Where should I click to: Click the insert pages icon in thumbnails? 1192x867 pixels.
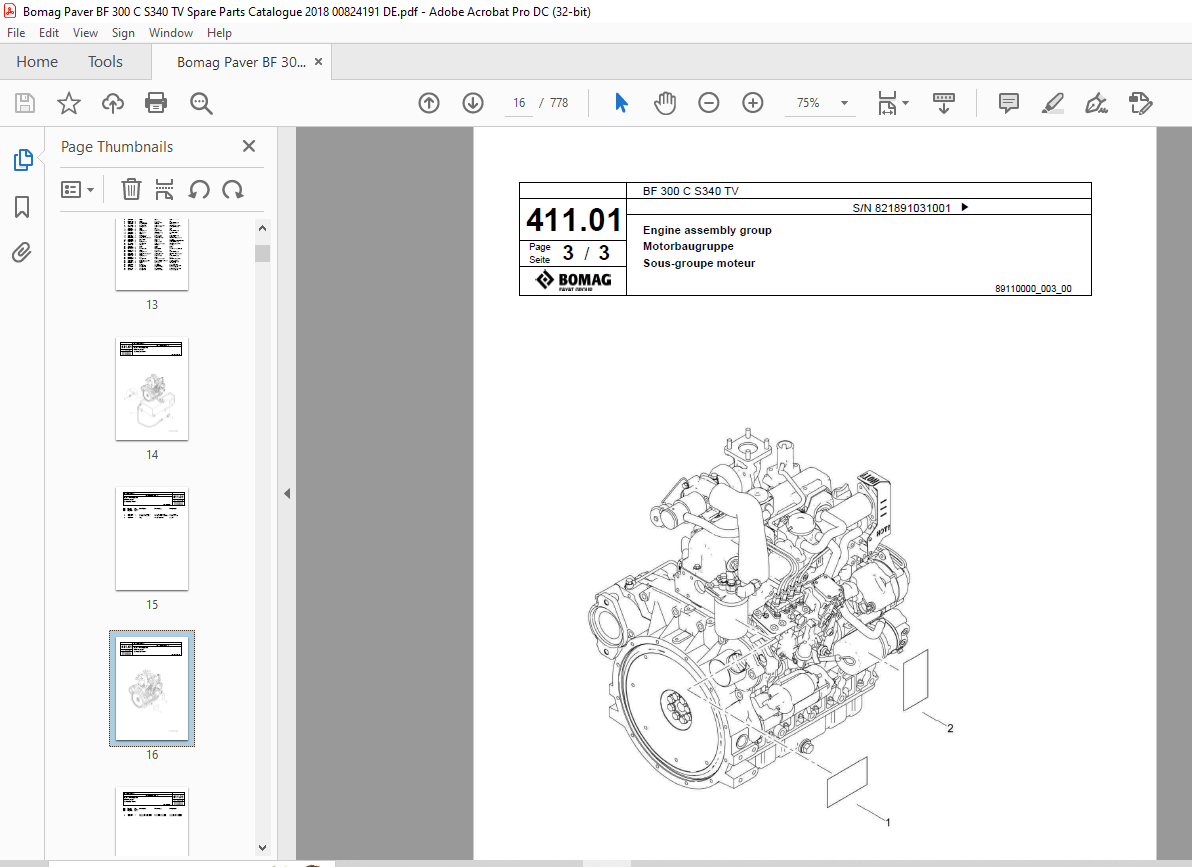coord(164,189)
